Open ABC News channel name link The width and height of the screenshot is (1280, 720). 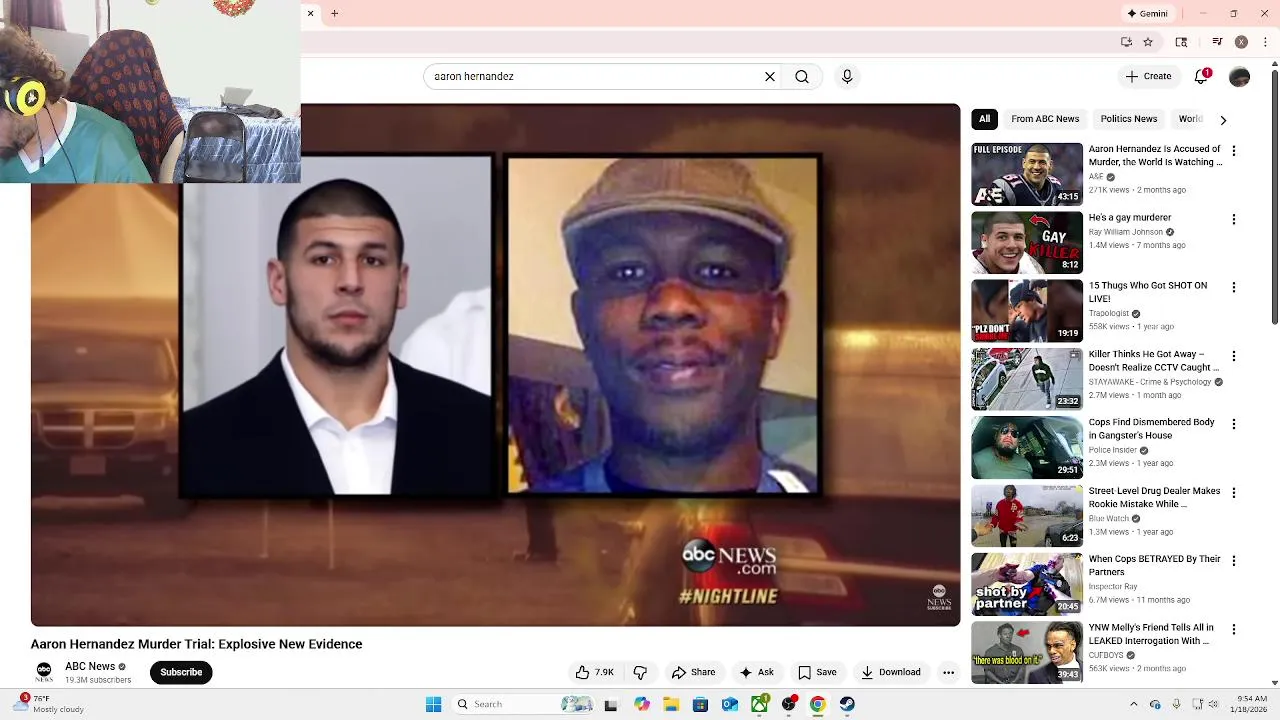tap(90, 666)
